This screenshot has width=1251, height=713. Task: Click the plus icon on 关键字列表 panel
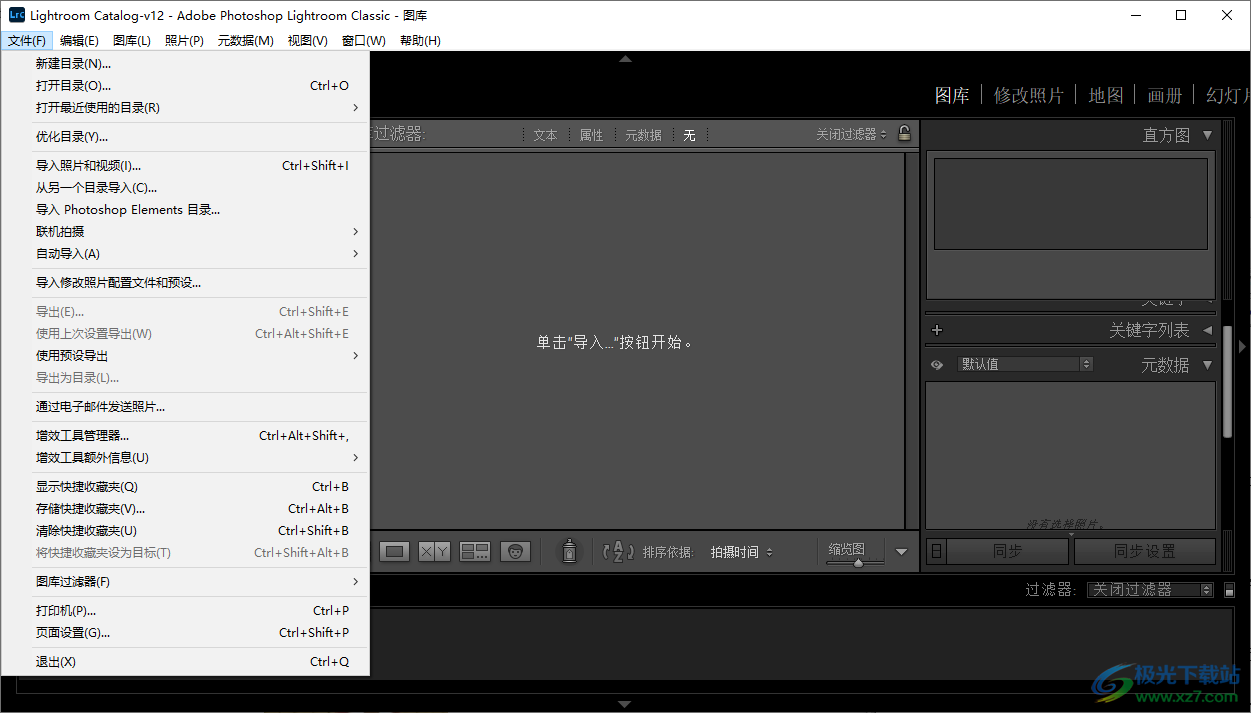click(x=937, y=329)
